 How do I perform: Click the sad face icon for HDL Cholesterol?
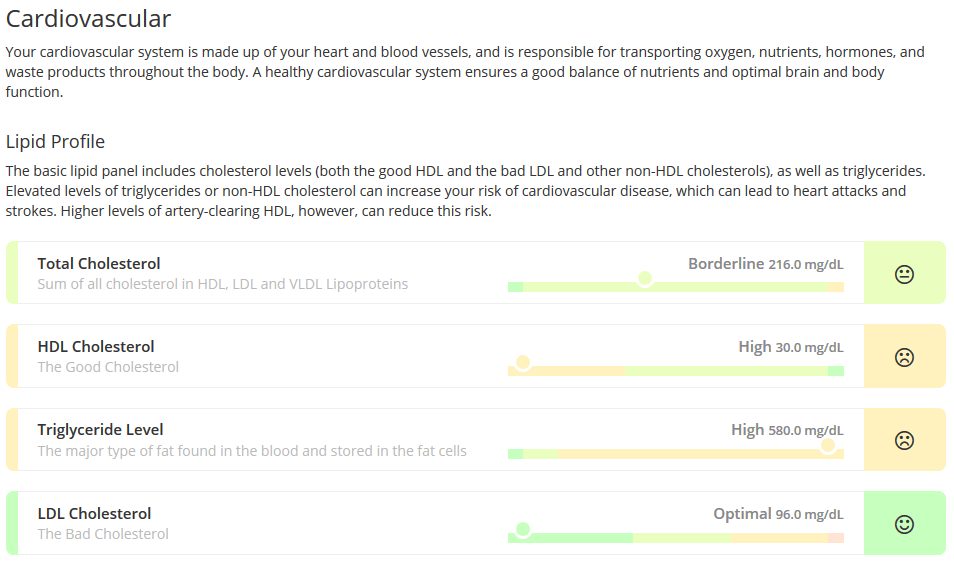904,357
